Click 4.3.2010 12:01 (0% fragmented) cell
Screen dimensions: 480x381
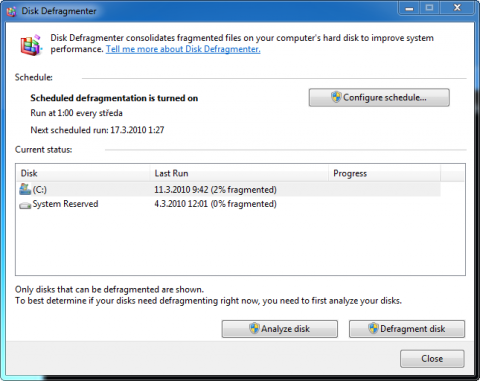215,204
